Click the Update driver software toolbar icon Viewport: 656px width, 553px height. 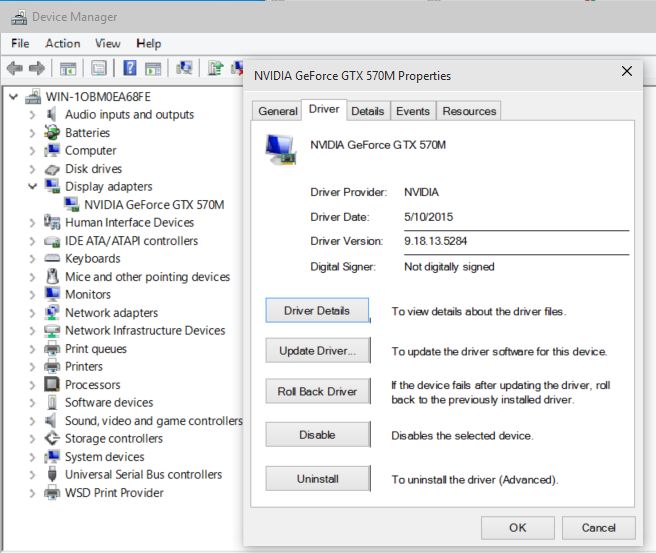(215, 68)
